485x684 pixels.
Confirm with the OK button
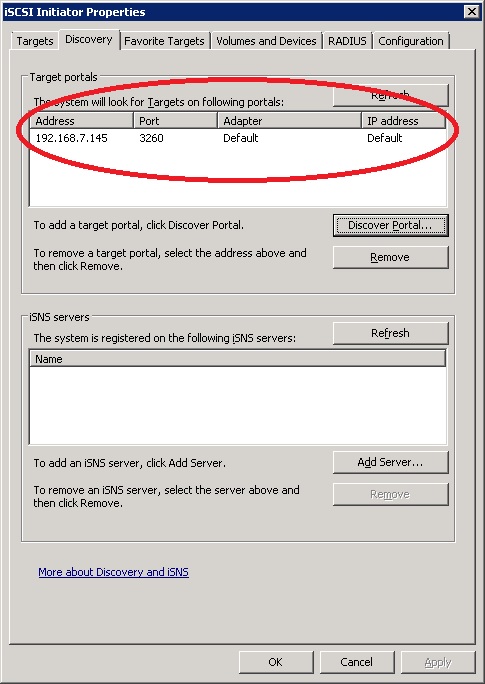(x=276, y=662)
